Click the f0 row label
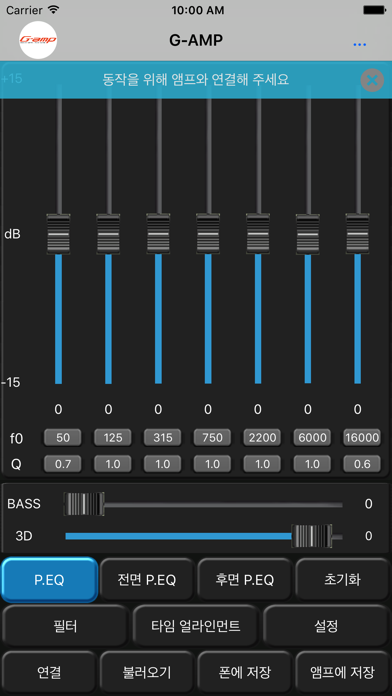The image size is (392, 696). (16, 439)
